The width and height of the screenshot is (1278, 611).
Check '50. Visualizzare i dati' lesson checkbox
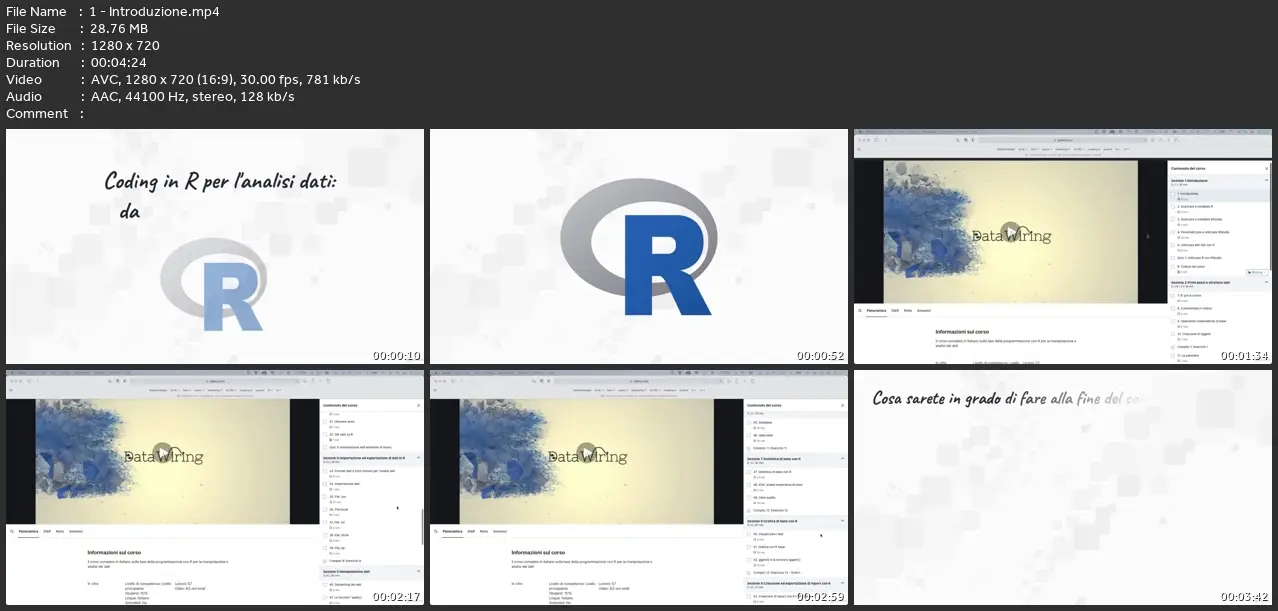tap(749, 534)
